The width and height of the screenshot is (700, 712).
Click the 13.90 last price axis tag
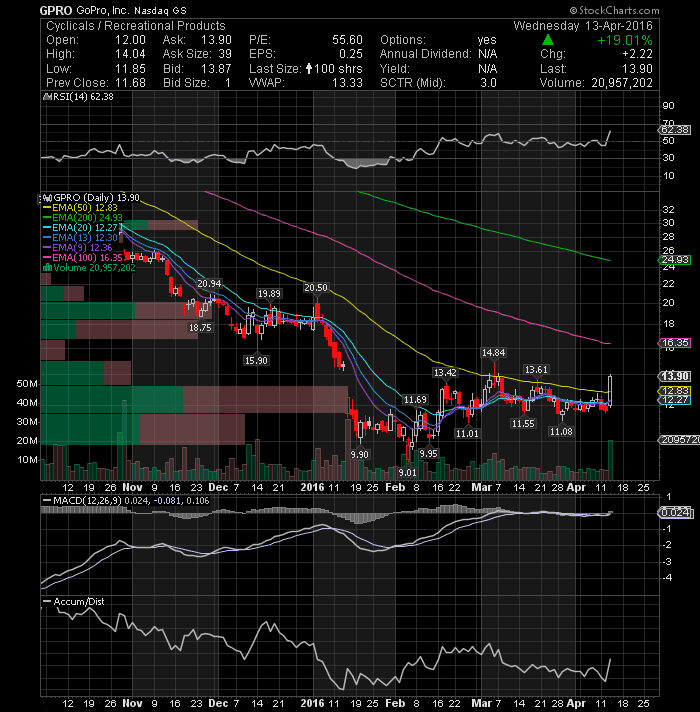tap(675, 376)
